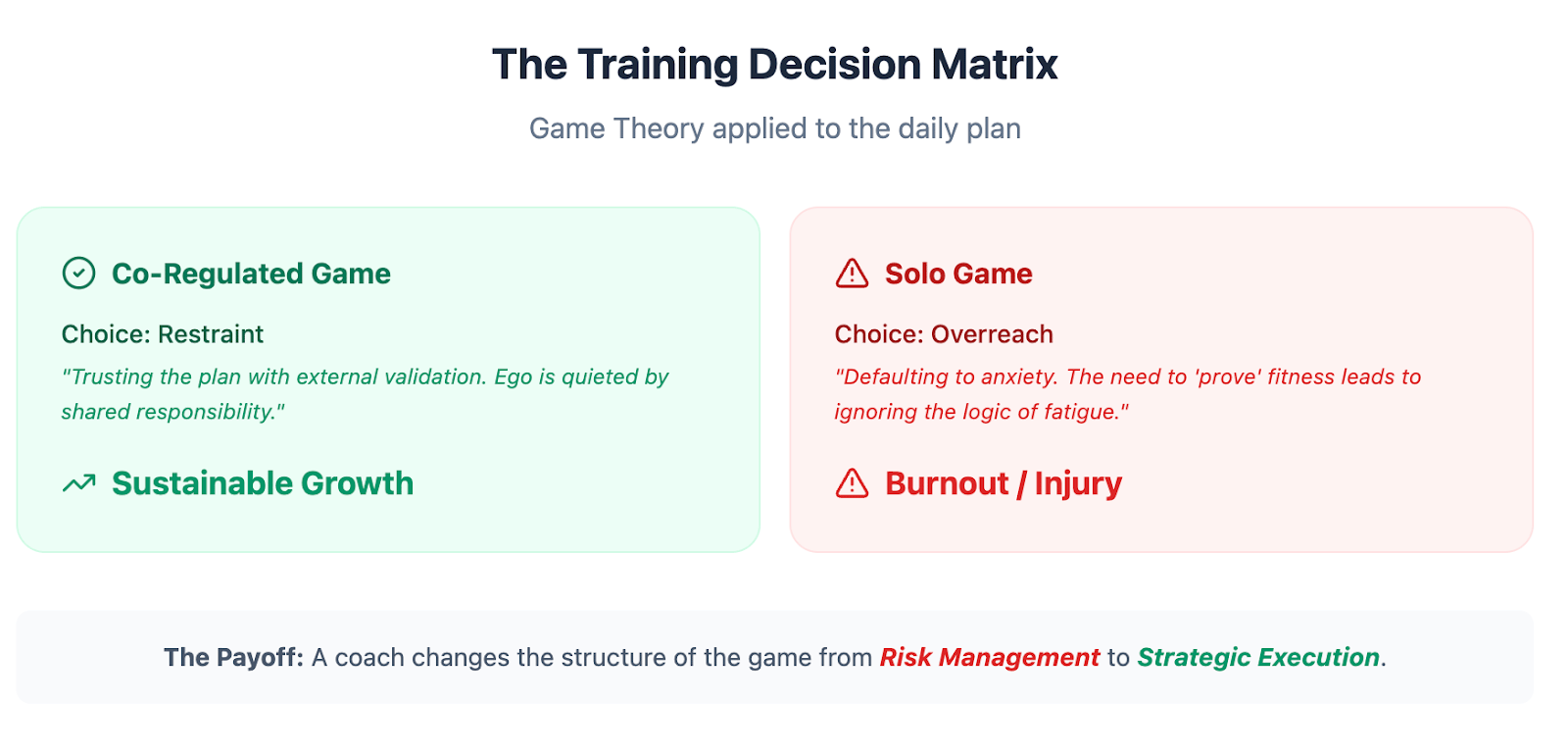Click the 'Sustainable Growth' outcome text

[263, 483]
